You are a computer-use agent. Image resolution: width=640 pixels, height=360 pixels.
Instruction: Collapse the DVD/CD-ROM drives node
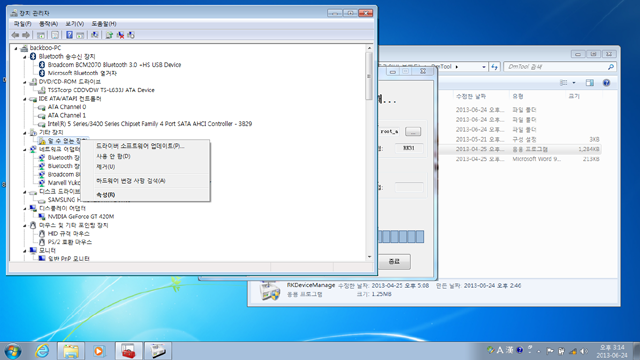(24, 82)
